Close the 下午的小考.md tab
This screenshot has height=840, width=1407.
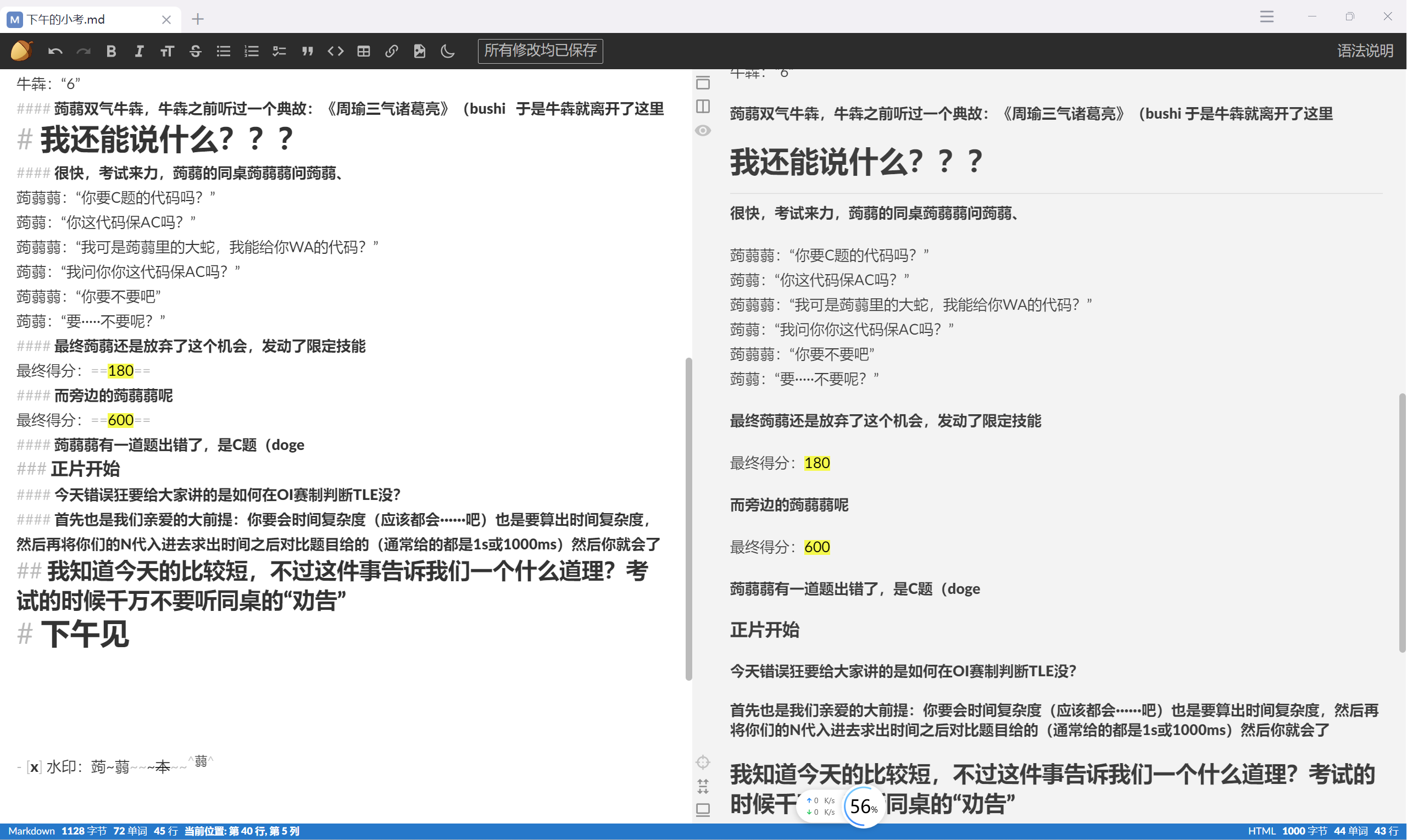click(x=166, y=20)
